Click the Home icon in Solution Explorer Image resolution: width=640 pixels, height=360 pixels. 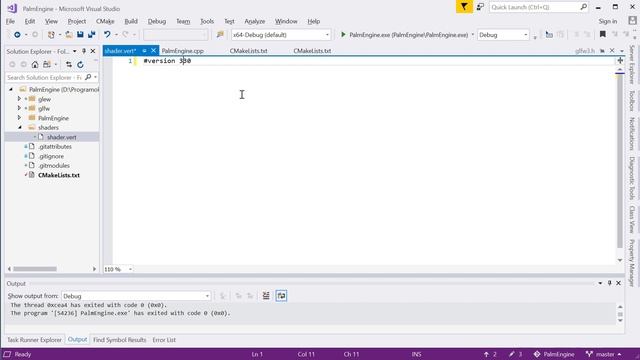35,64
